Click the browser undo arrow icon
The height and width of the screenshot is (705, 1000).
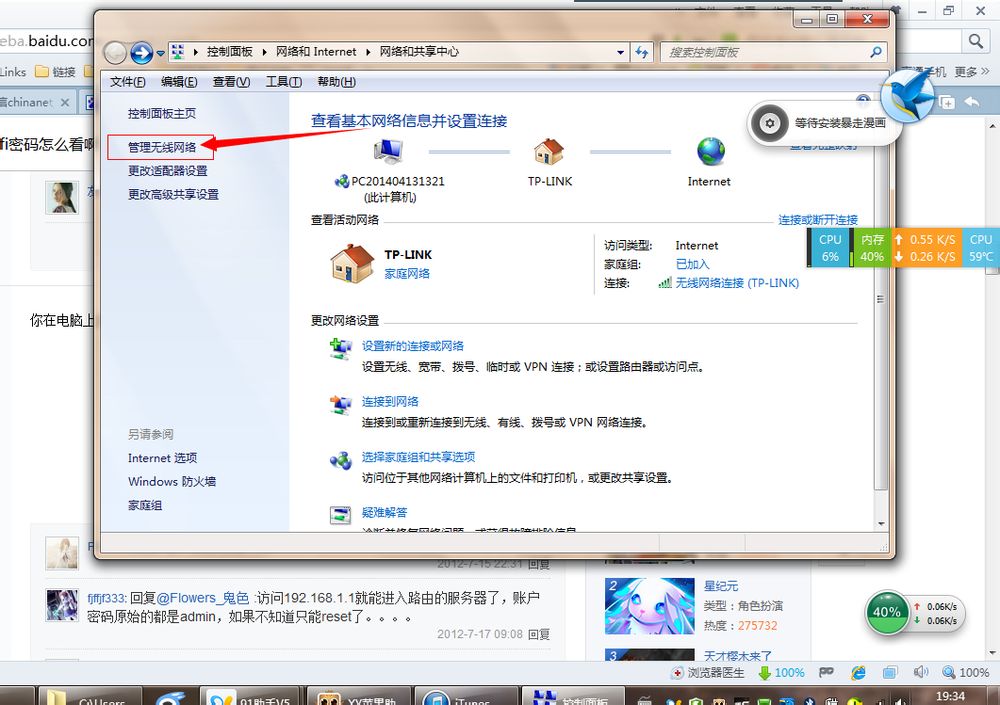click(972, 102)
